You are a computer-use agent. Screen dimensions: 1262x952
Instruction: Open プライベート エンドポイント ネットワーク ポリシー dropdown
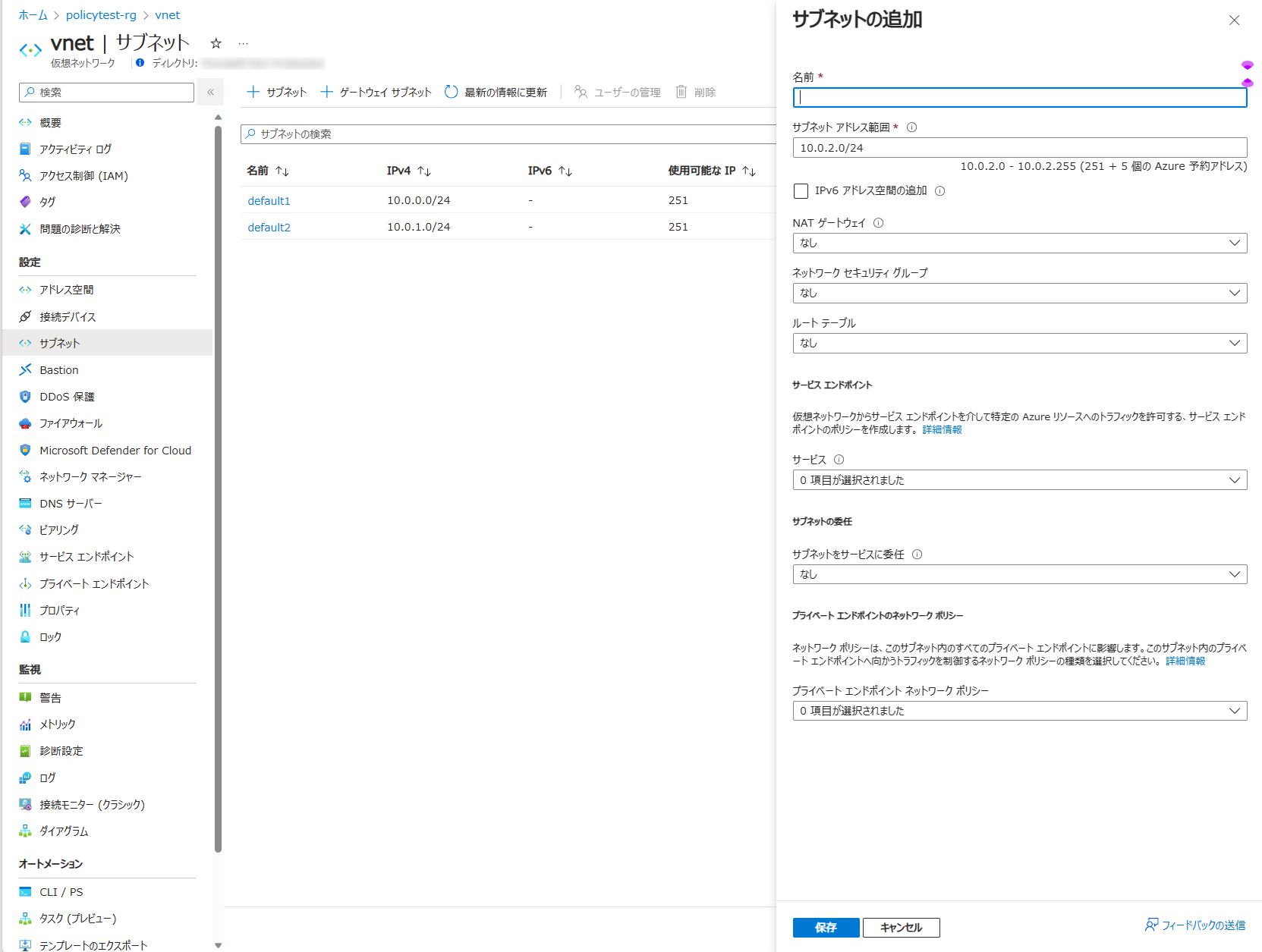[1020, 711]
